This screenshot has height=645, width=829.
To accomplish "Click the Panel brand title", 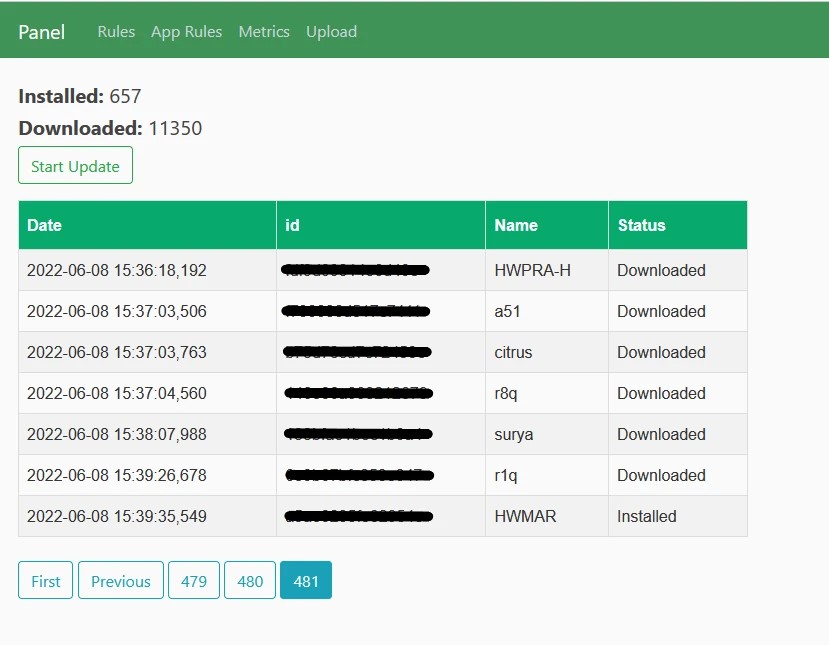I will click(41, 32).
